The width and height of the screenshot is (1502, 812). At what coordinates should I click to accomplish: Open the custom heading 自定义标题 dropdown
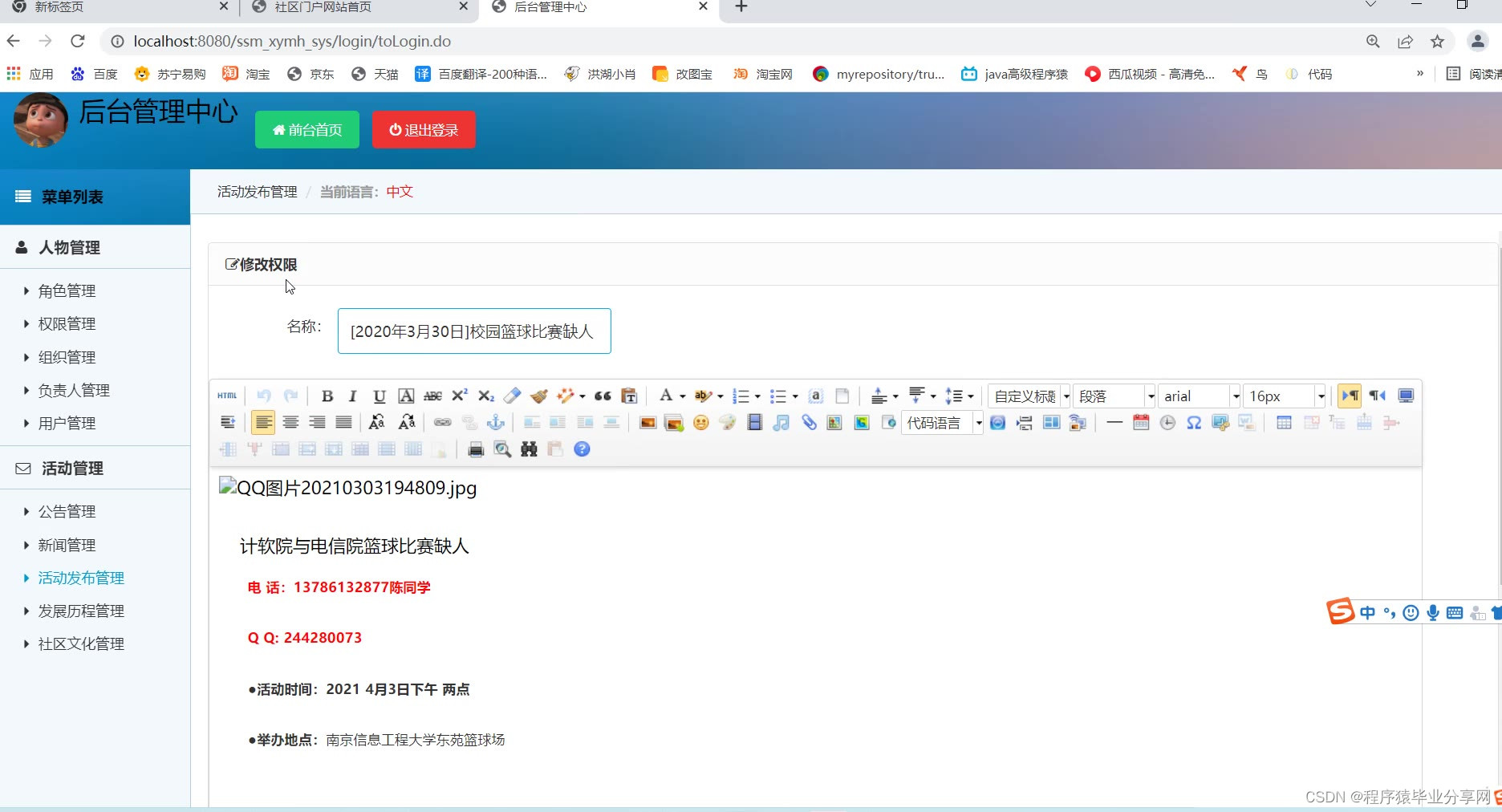1029,396
